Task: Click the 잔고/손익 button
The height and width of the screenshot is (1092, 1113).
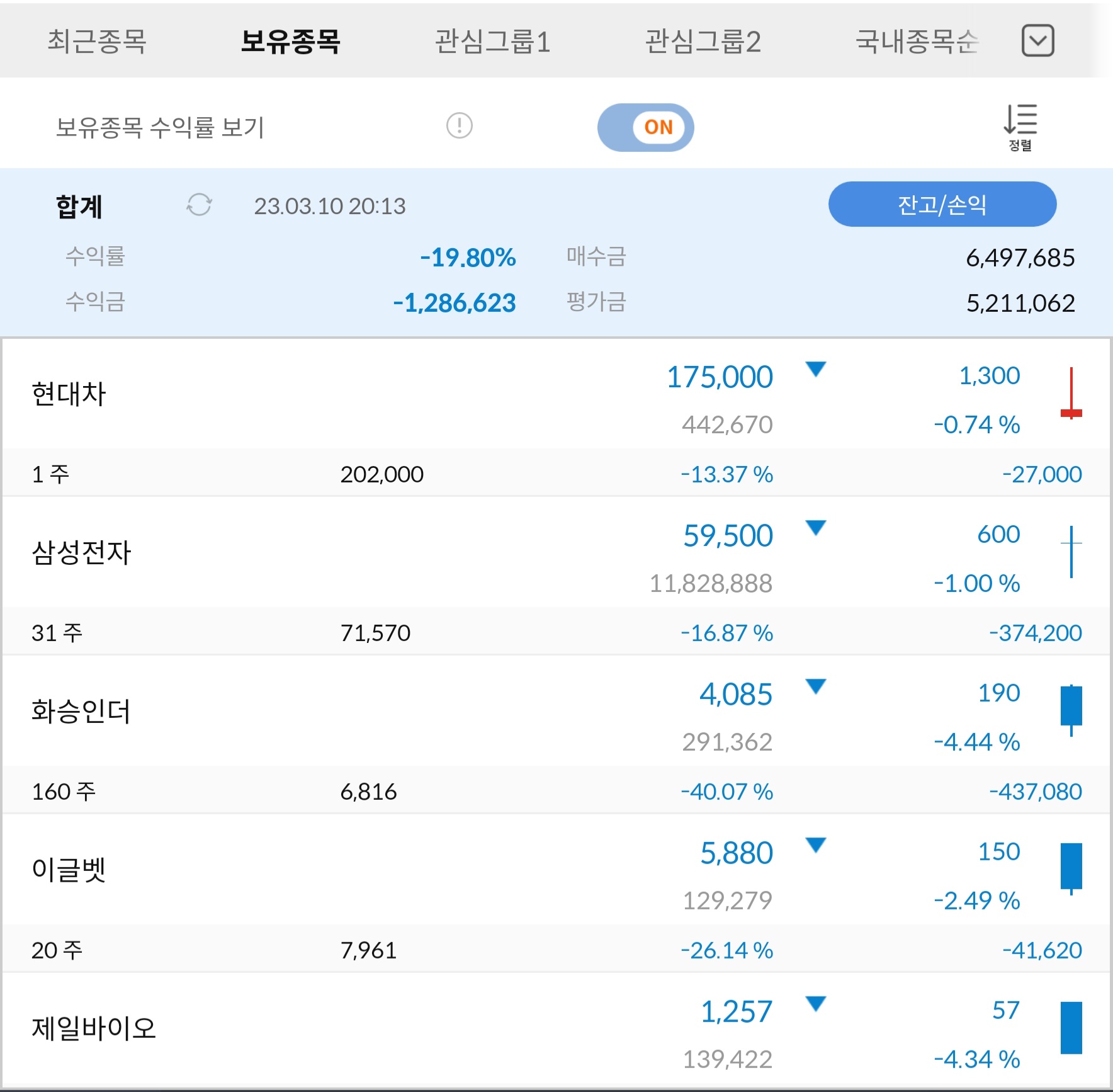Action: 942,204
